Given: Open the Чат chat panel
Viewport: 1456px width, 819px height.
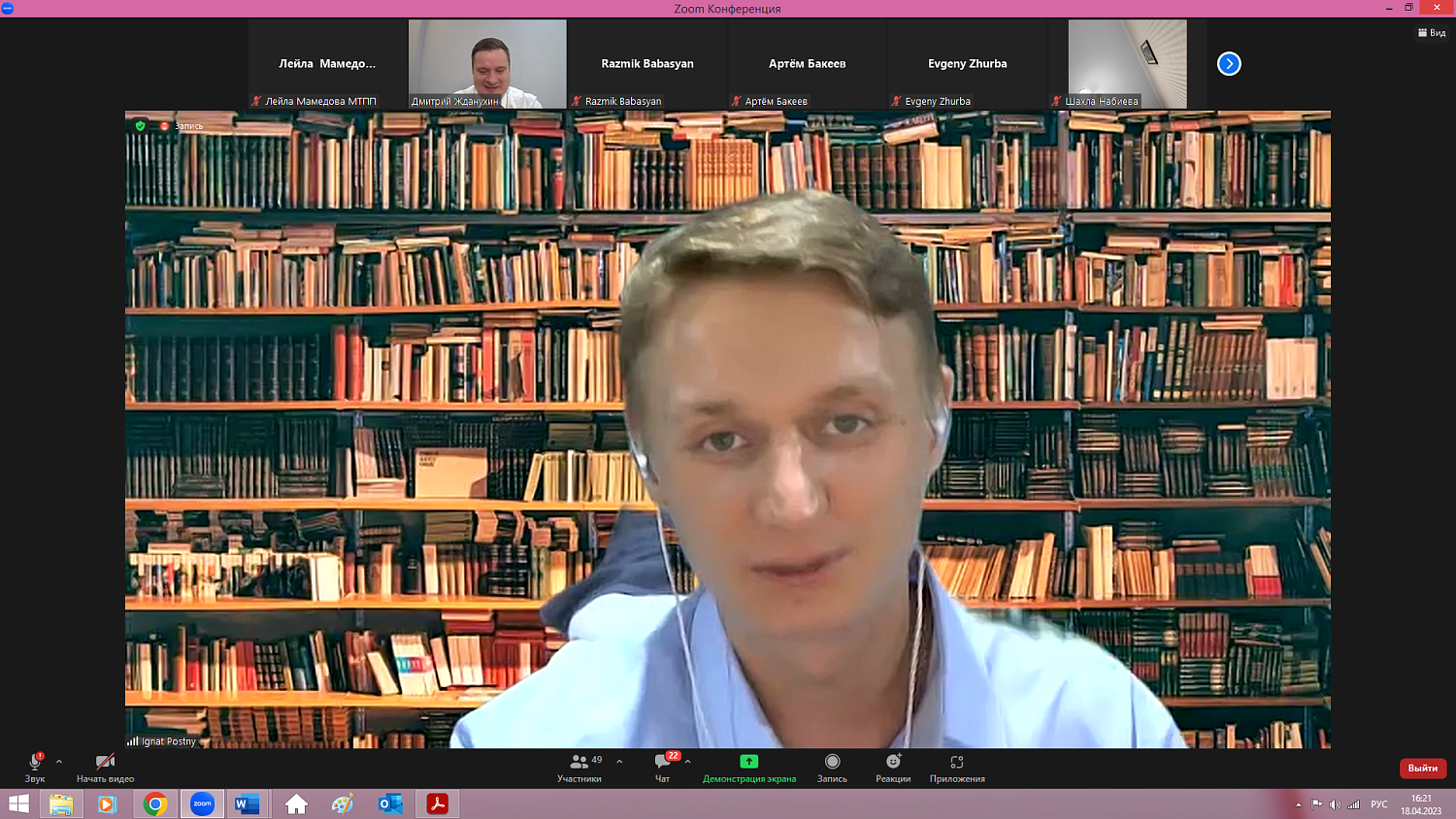Looking at the screenshot, I should [x=663, y=763].
